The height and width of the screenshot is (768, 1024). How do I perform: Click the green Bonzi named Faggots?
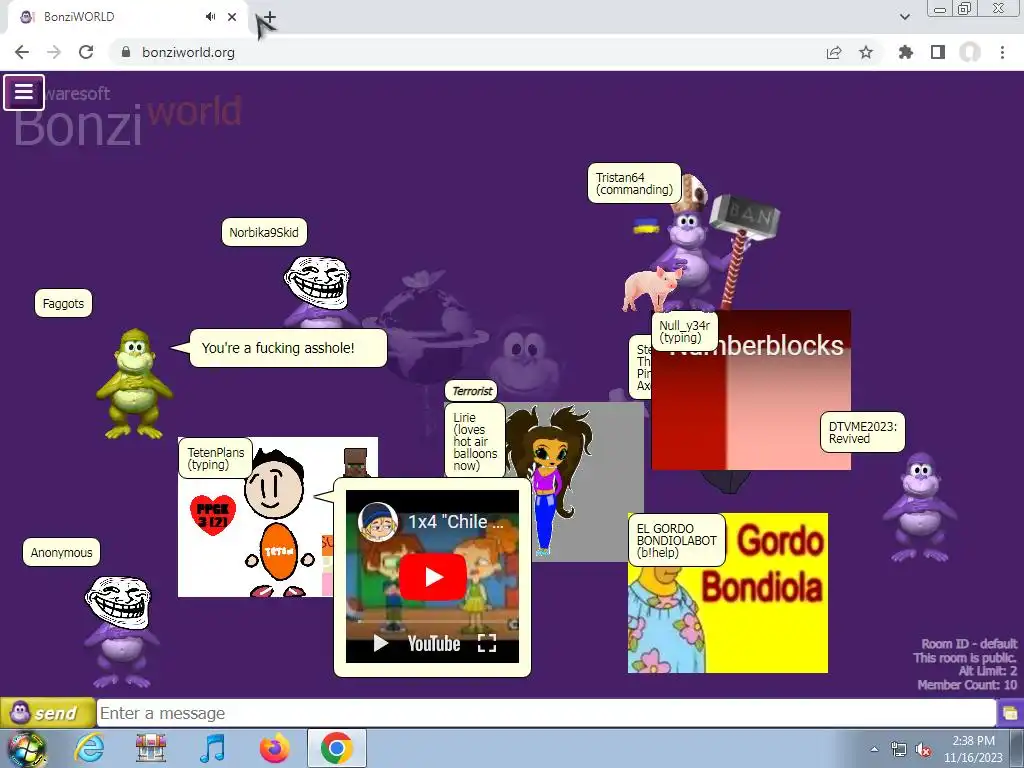click(135, 383)
